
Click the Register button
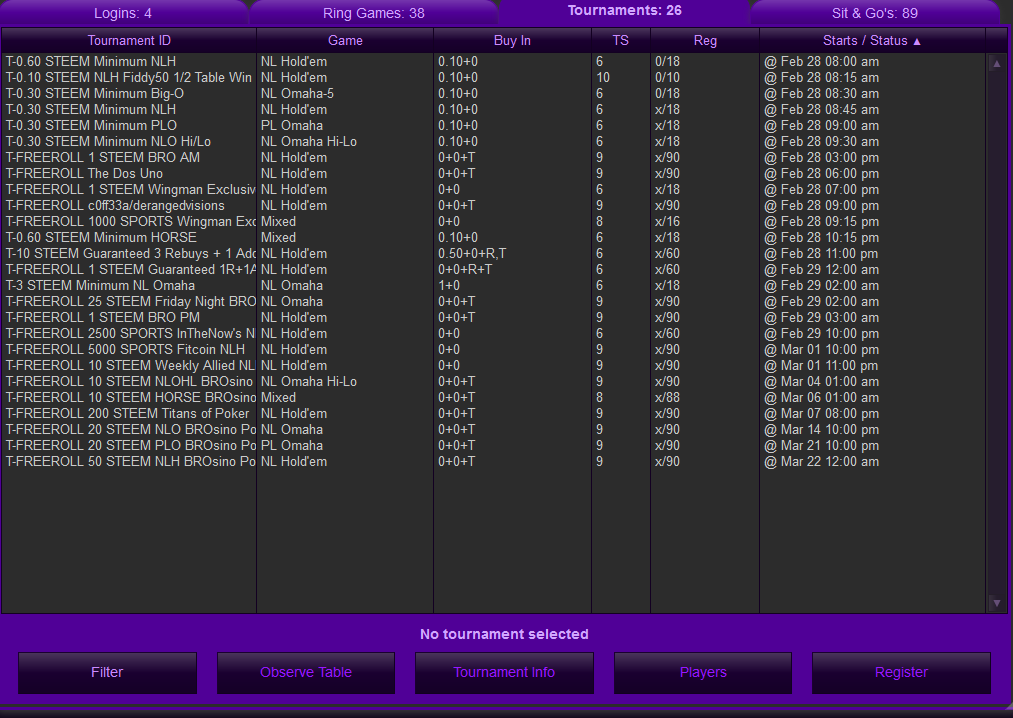pos(901,672)
